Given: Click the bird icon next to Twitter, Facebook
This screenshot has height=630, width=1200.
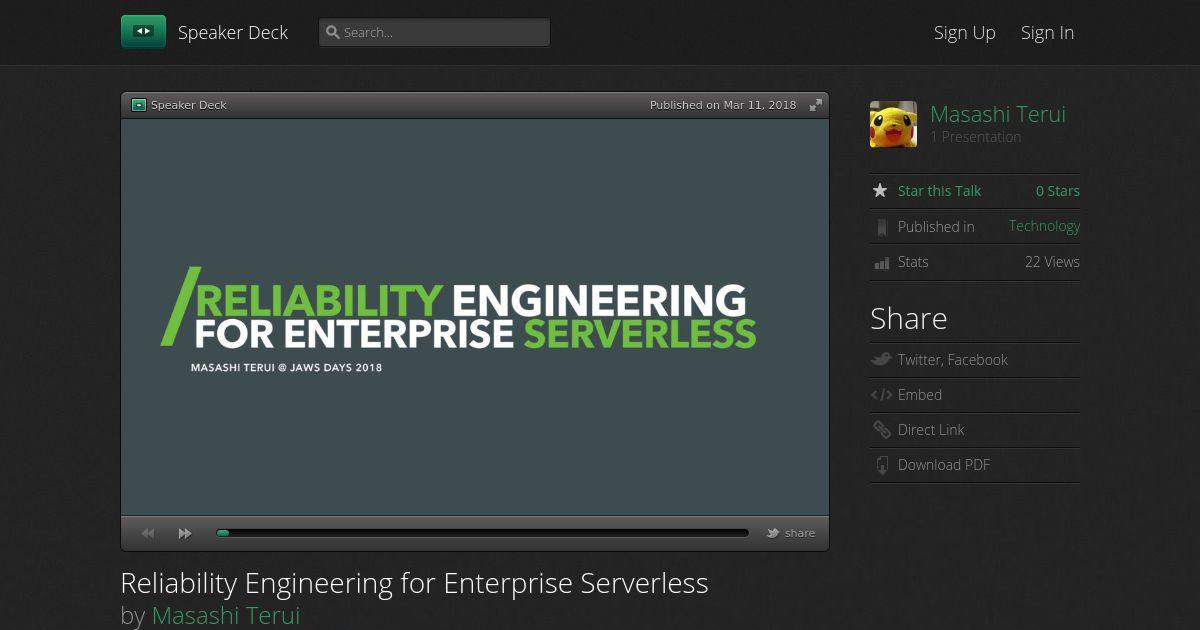Looking at the screenshot, I should (x=881, y=360).
